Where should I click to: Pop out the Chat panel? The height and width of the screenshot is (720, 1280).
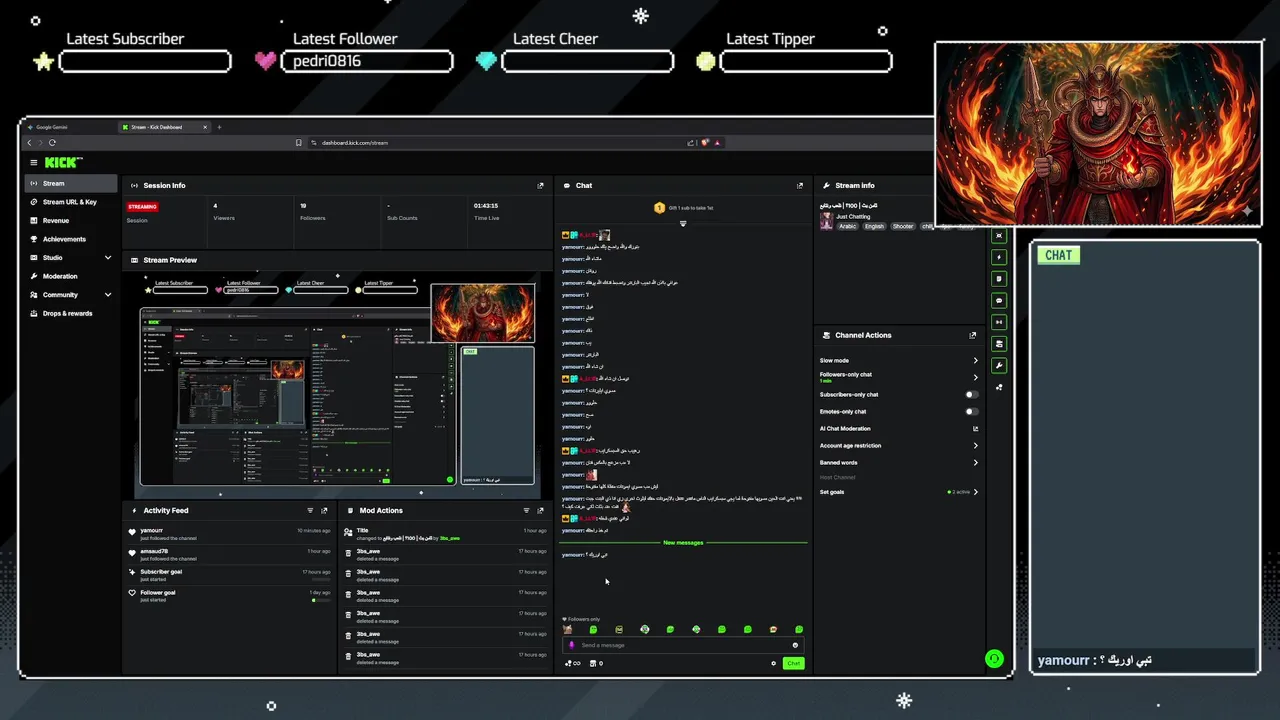tap(799, 185)
